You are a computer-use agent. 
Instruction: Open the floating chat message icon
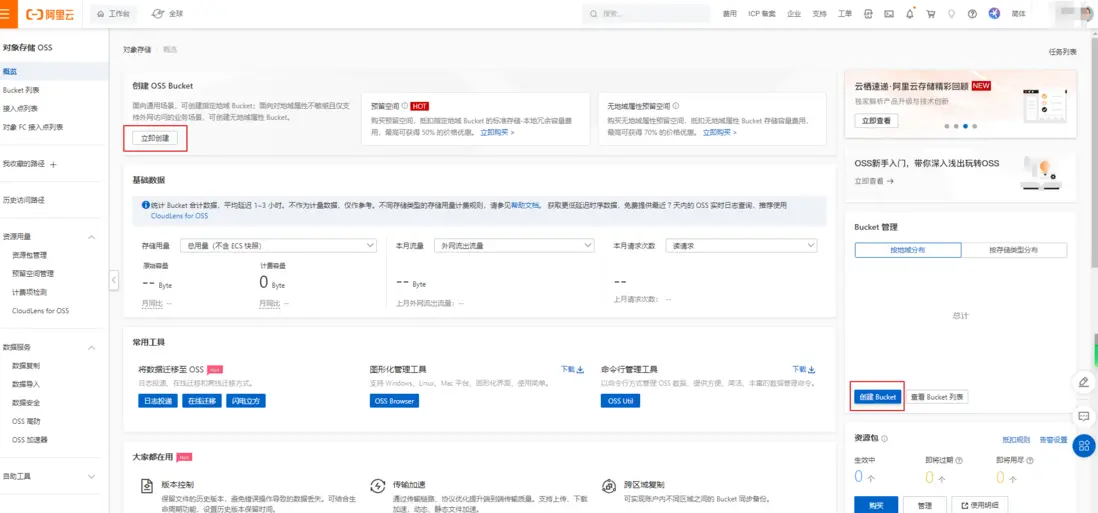[x=1084, y=416]
